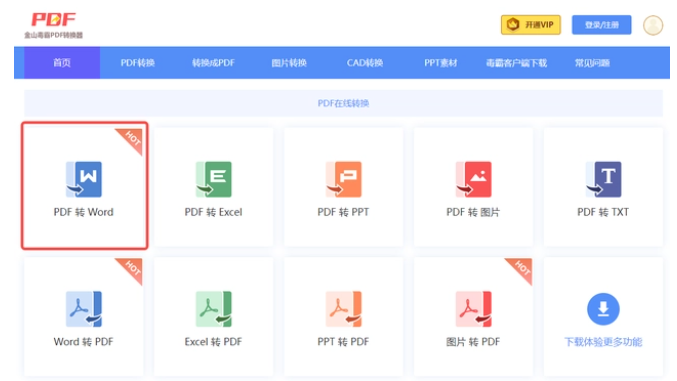Open the PPT 转 PDF converter icon
The height and width of the screenshot is (381, 677).
click(344, 309)
